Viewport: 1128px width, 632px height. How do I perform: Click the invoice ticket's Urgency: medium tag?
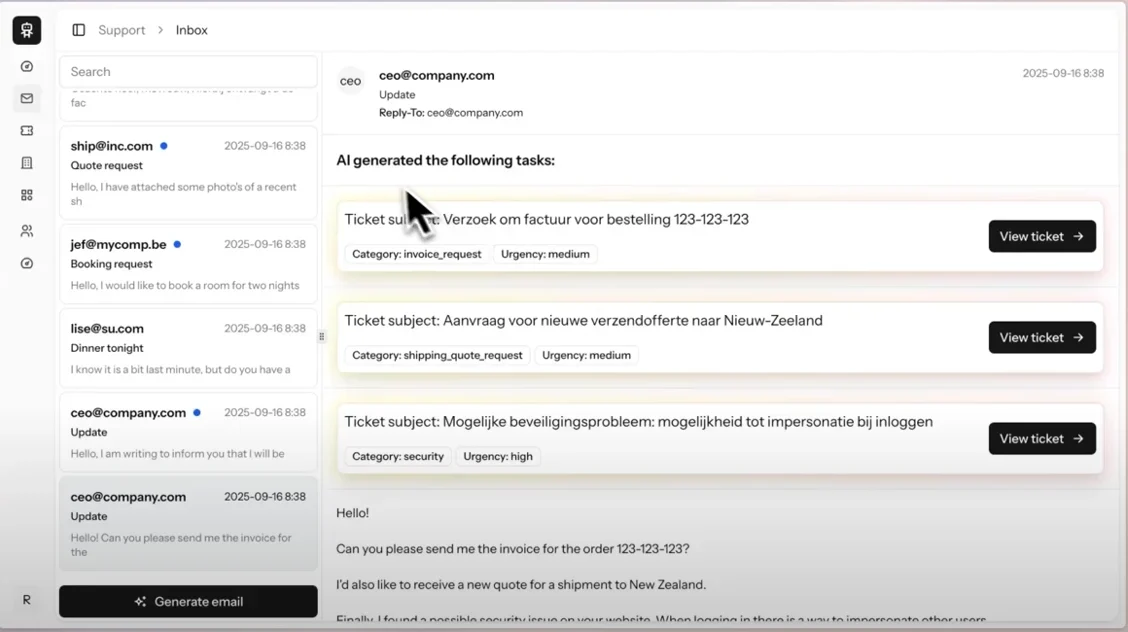545,254
